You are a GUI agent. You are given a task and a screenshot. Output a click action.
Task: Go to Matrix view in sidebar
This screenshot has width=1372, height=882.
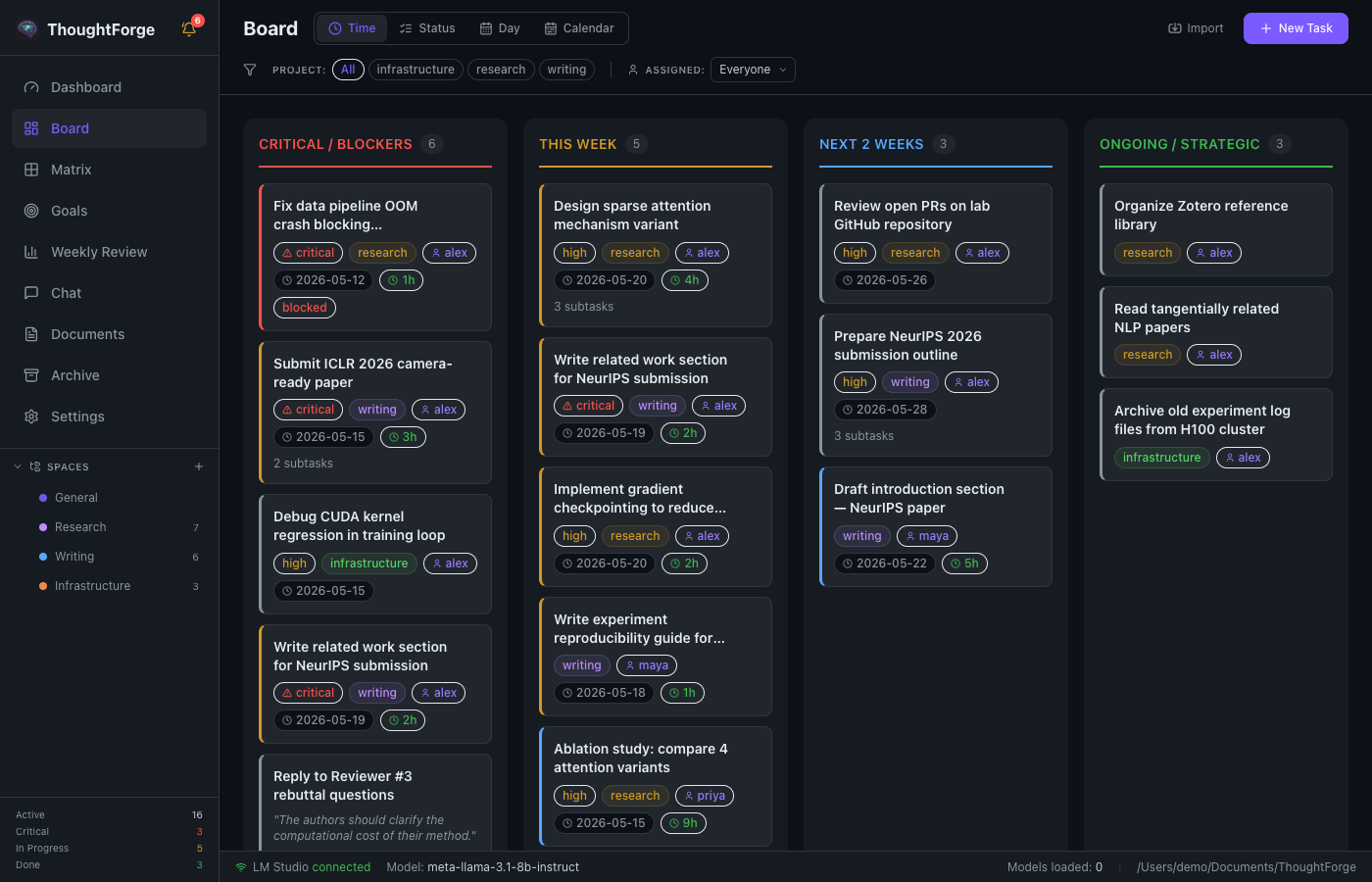109,170
